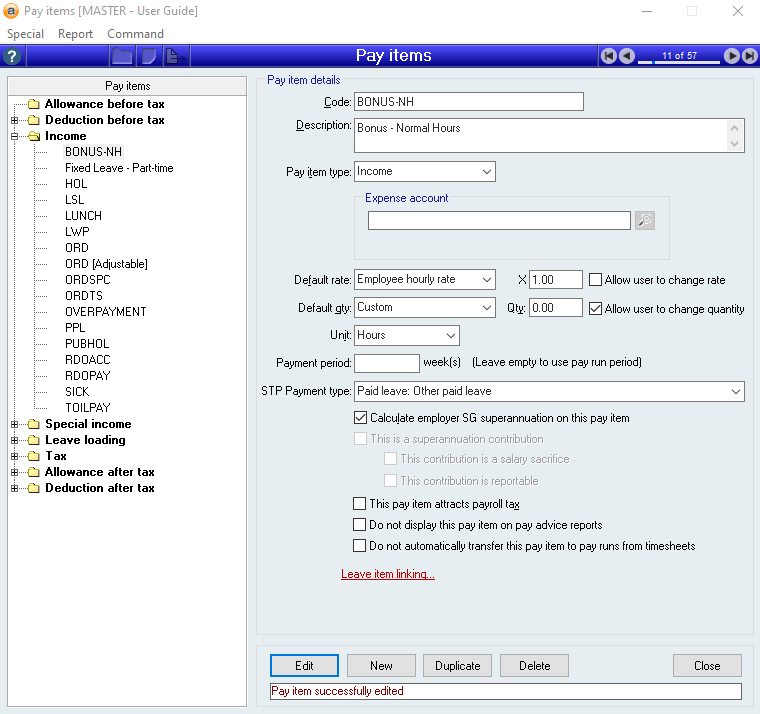Open the Report menu
The width and height of the screenshot is (760, 714).
click(x=75, y=33)
